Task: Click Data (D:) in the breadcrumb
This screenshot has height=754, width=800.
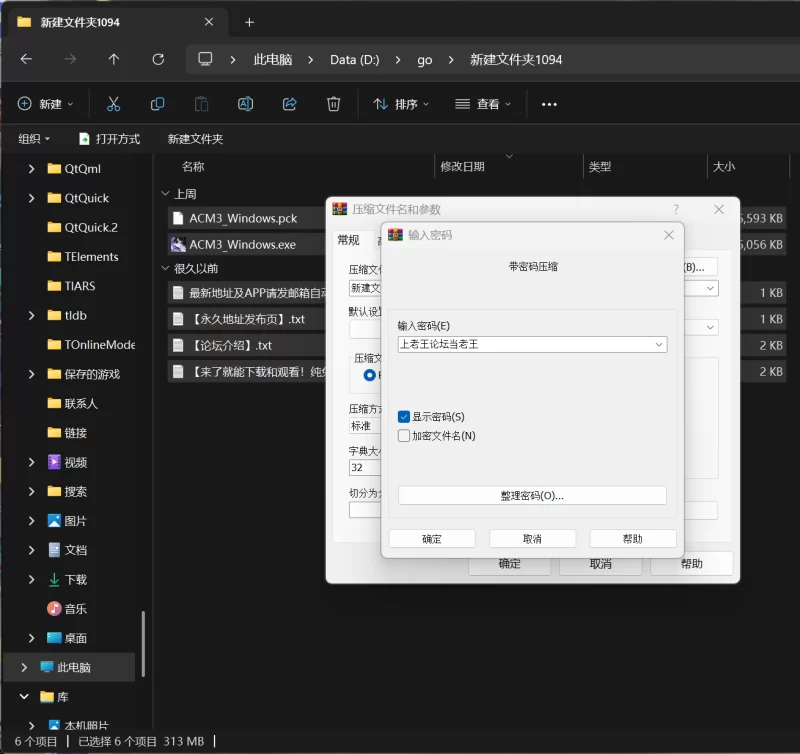Action: (x=355, y=60)
